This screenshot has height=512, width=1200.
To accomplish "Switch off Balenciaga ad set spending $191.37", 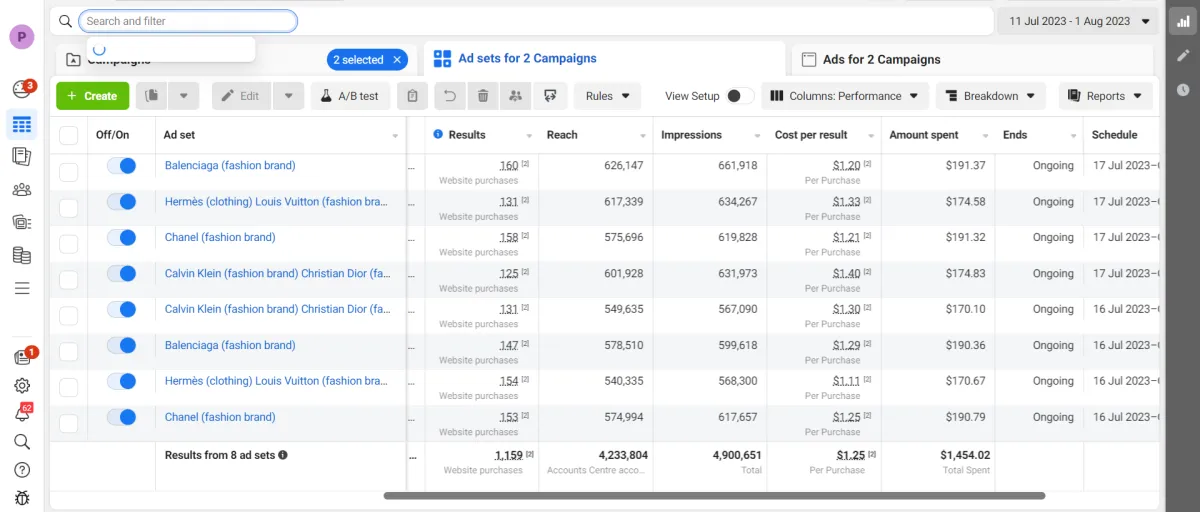I will tap(121, 166).
